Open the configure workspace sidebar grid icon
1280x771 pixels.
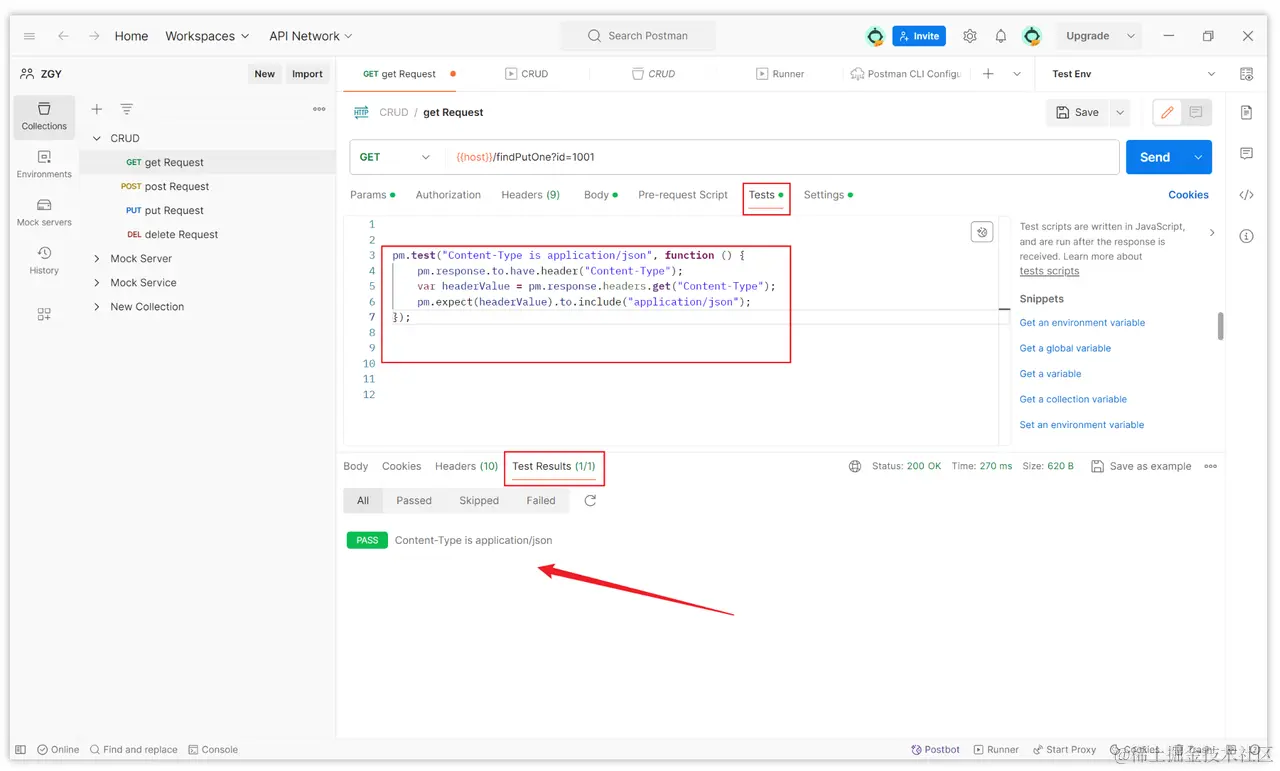click(x=44, y=314)
